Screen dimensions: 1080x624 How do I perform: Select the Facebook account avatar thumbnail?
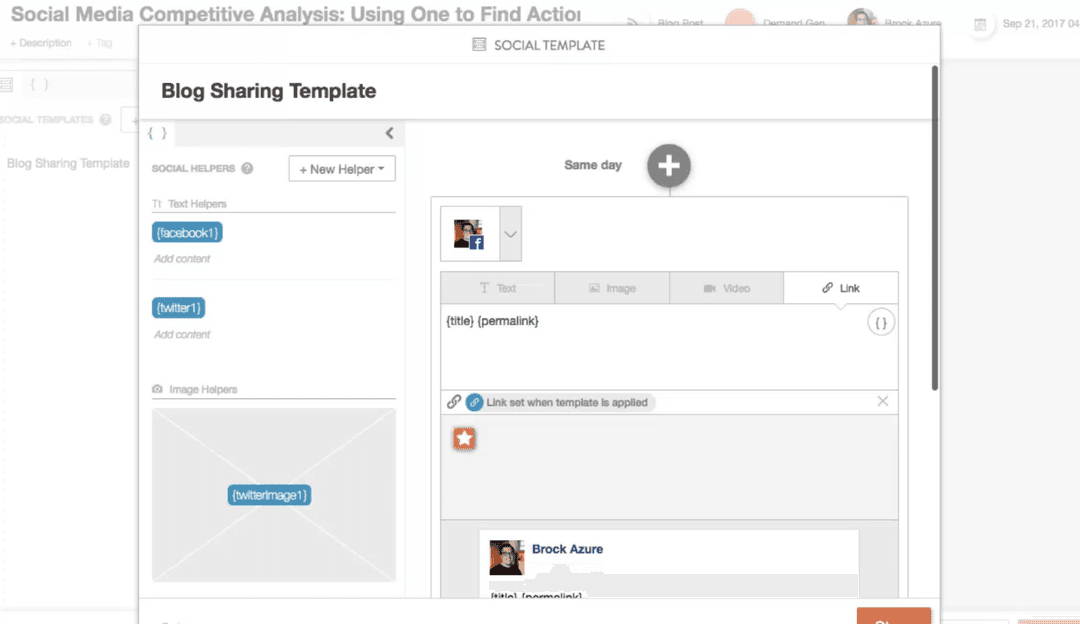469,232
